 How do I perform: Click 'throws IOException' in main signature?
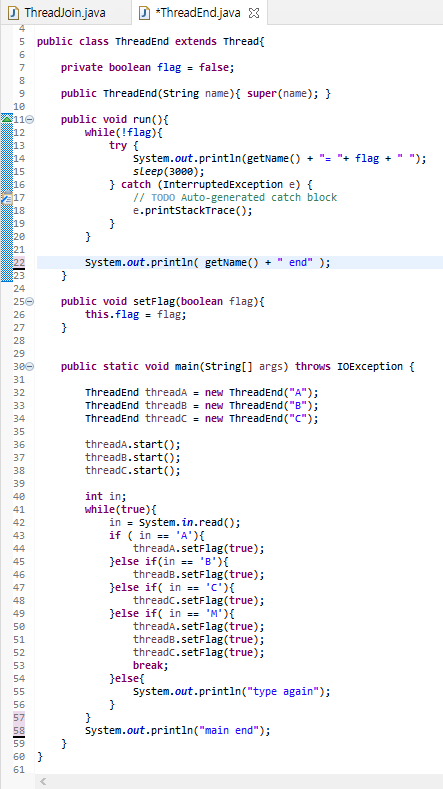pos(349,367)
